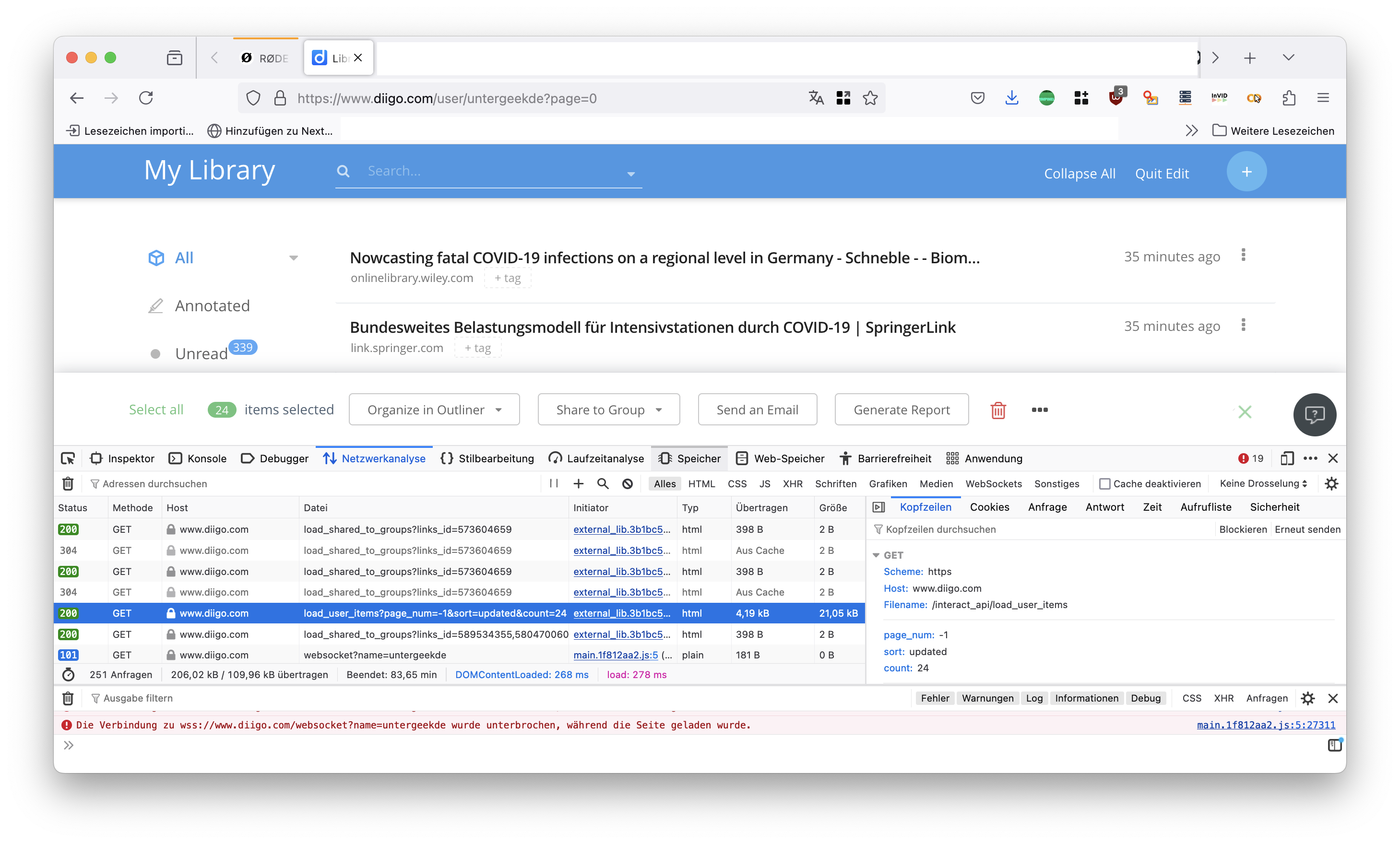The height and width of the screenshot is (844, 1400).
Task: Click Send an Email button
Action: [757, 410]
